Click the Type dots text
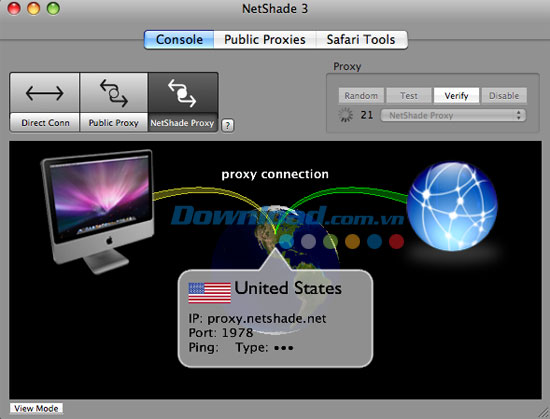The height and width of the screenshot is (419, 550). click(x=264, y=347)
